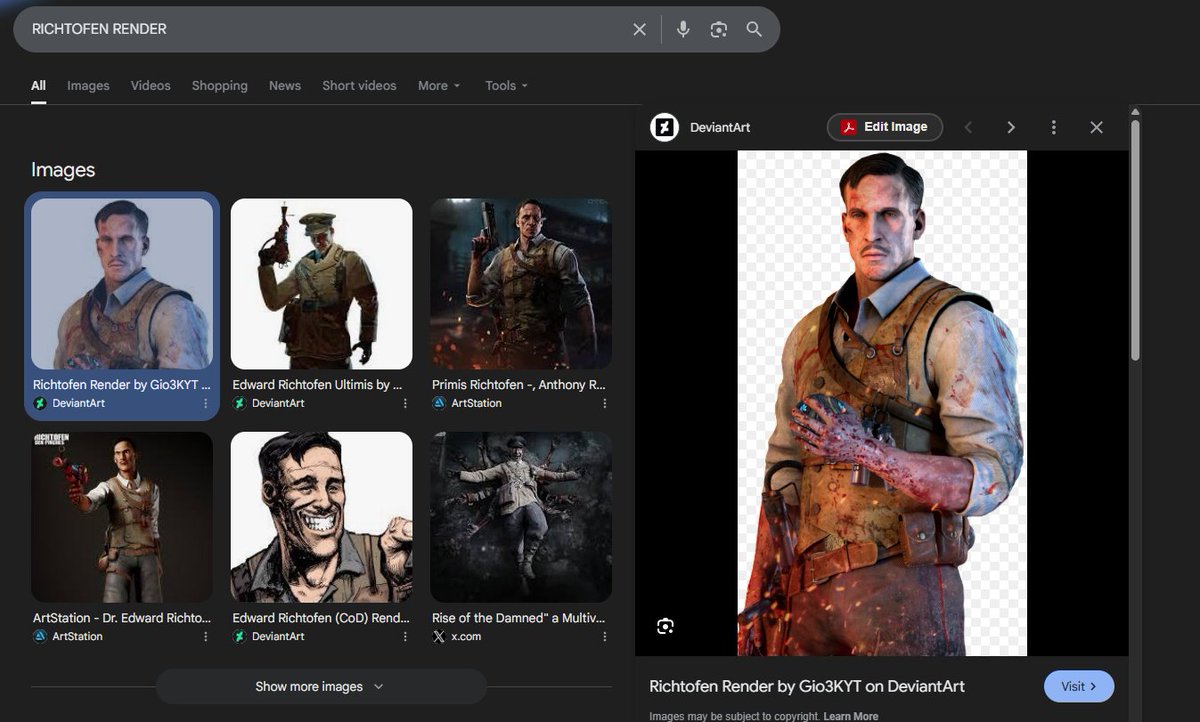Screen dimensions: 1200x722
Task: Switch to the Shopping tab
Action: point(220,86)
